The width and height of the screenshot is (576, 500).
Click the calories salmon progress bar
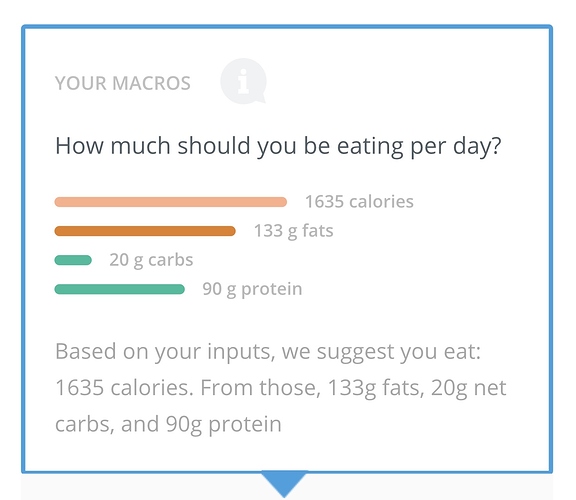point(171,202)
